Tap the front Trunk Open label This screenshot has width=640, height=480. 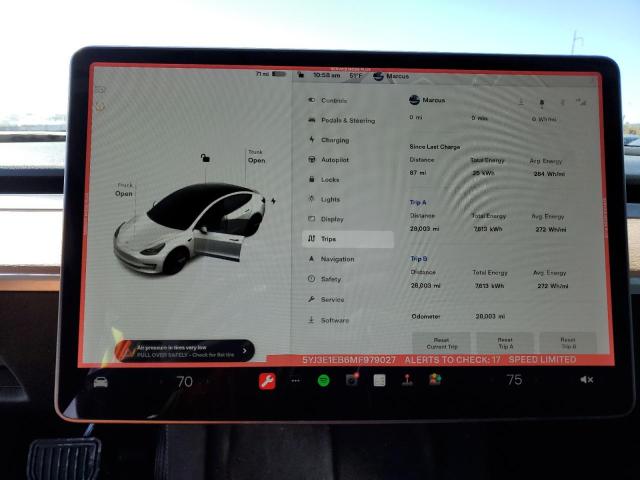point(124,190)
